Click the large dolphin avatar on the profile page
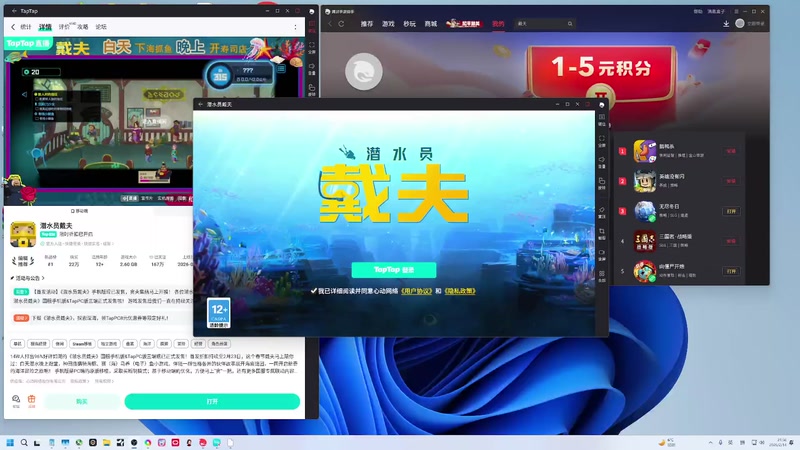This screenshot has height=450, width=800. pos(364,71)
